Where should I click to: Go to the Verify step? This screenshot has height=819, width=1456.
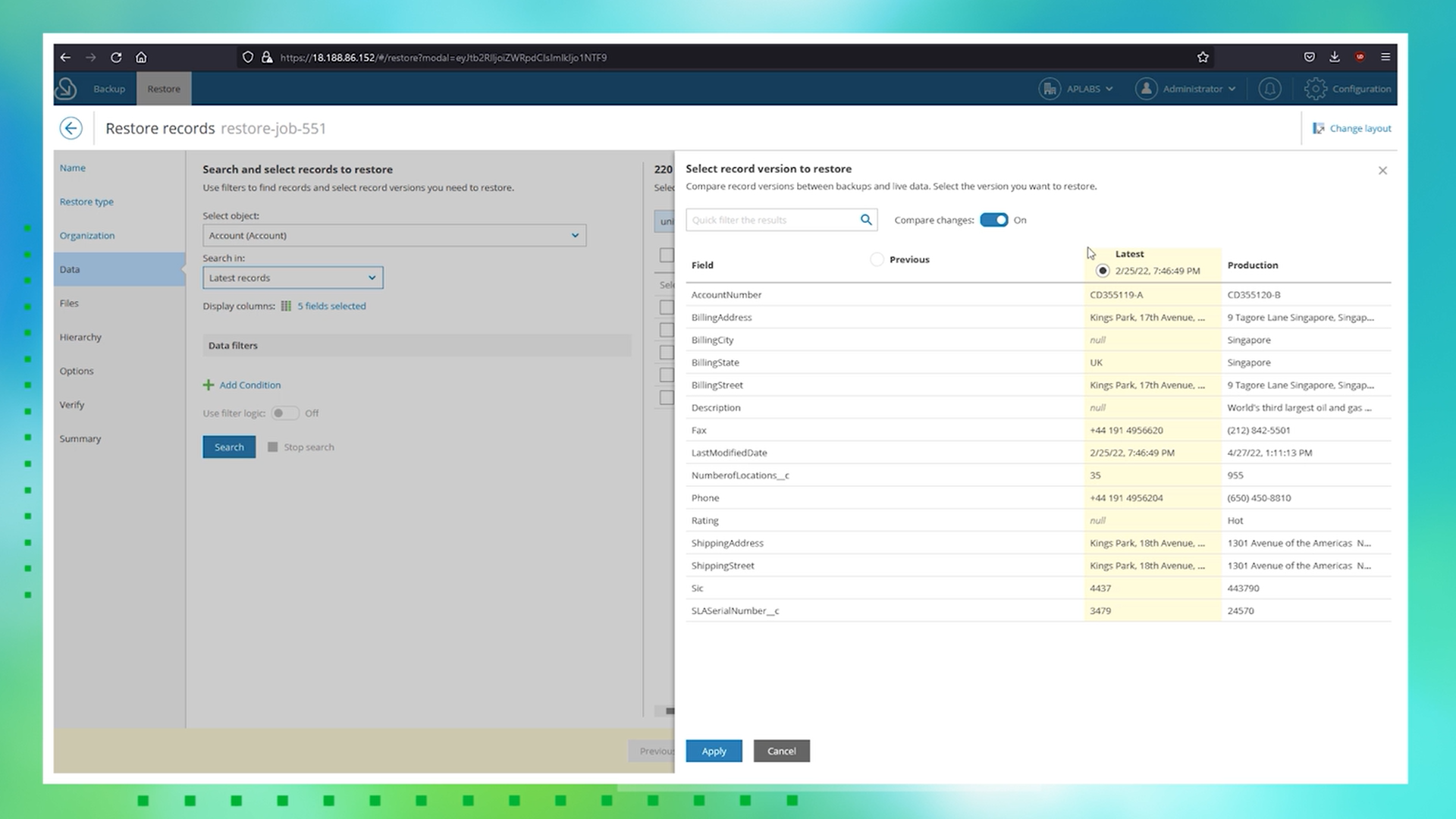click(72, 405)
